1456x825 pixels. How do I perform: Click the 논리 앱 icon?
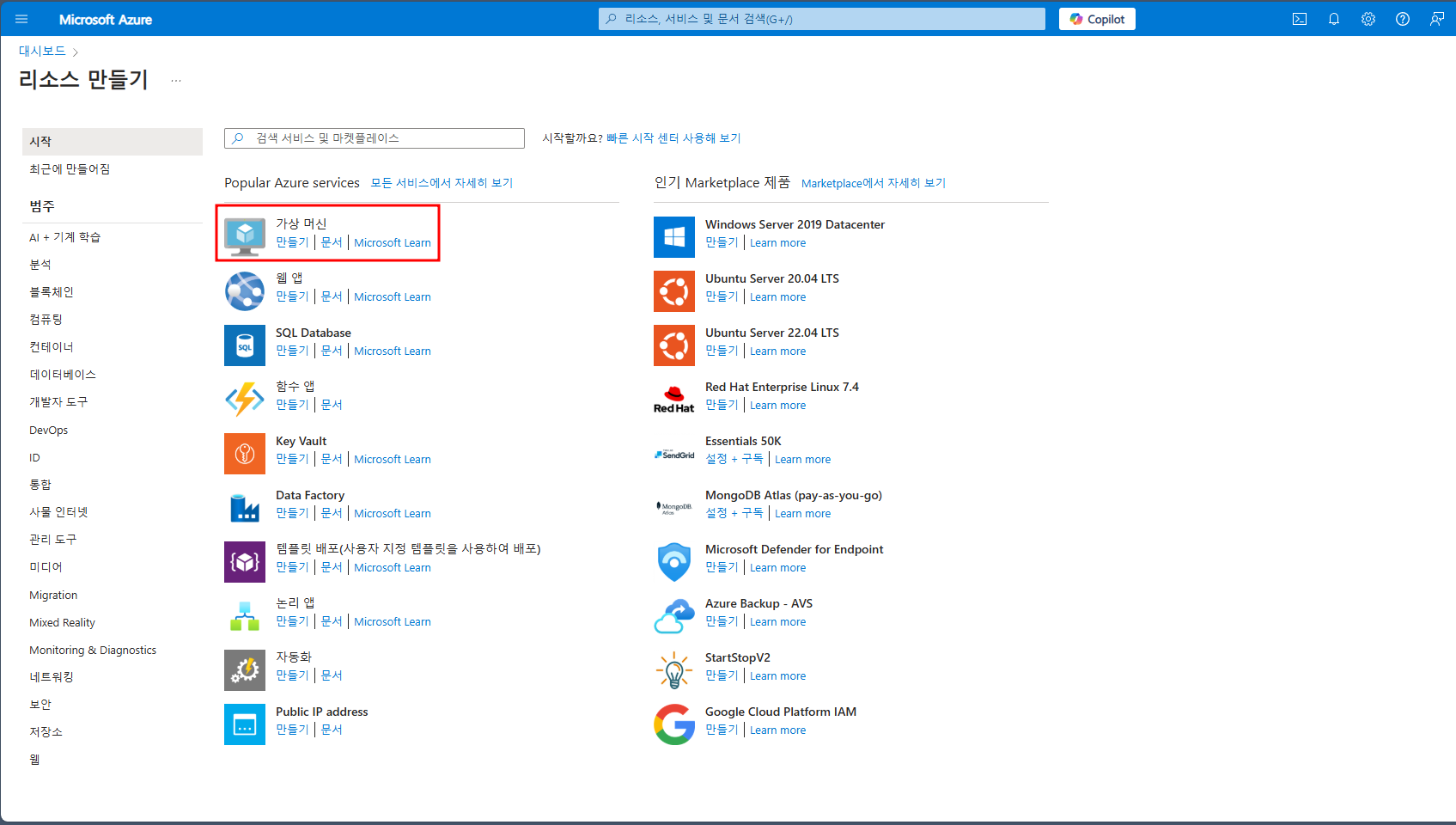(x=245, y=616)
